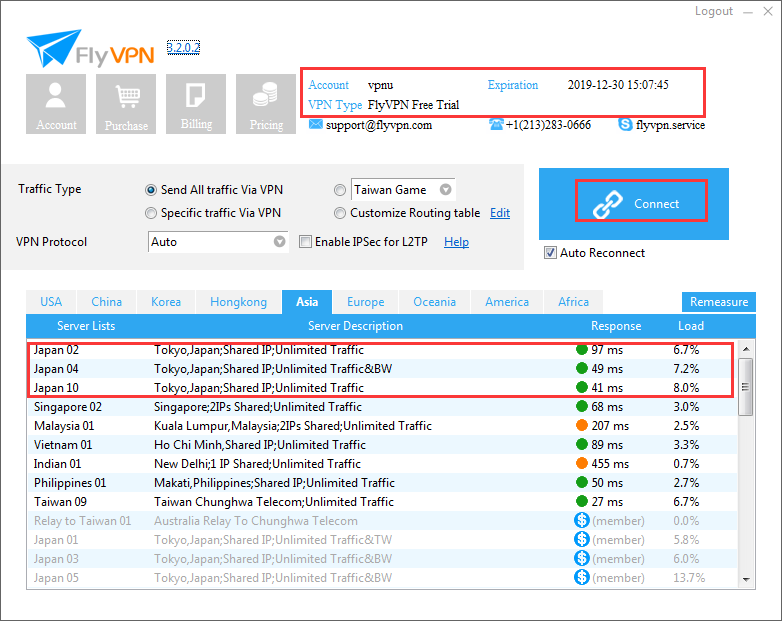
Task: Open the Account icon button
Action: [56, 104]
